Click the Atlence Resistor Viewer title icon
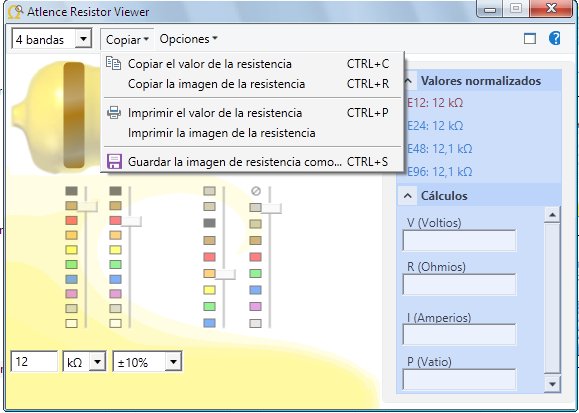Screen dimensions: 579x413 (x=16, y=12)
